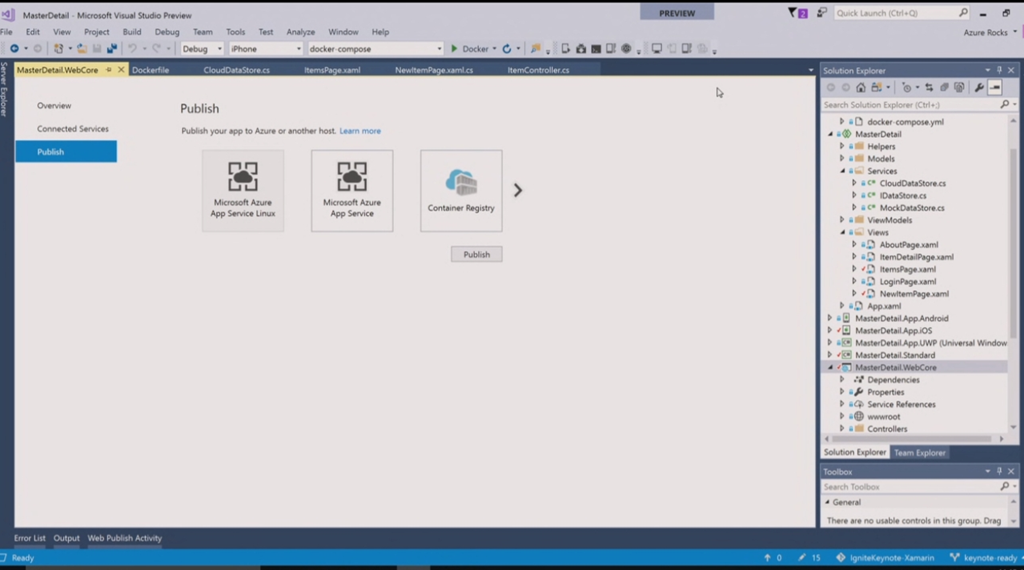Screen dimensions: 1024x570
Task: Open the Build menu
Action: click(x=132, y=32)
